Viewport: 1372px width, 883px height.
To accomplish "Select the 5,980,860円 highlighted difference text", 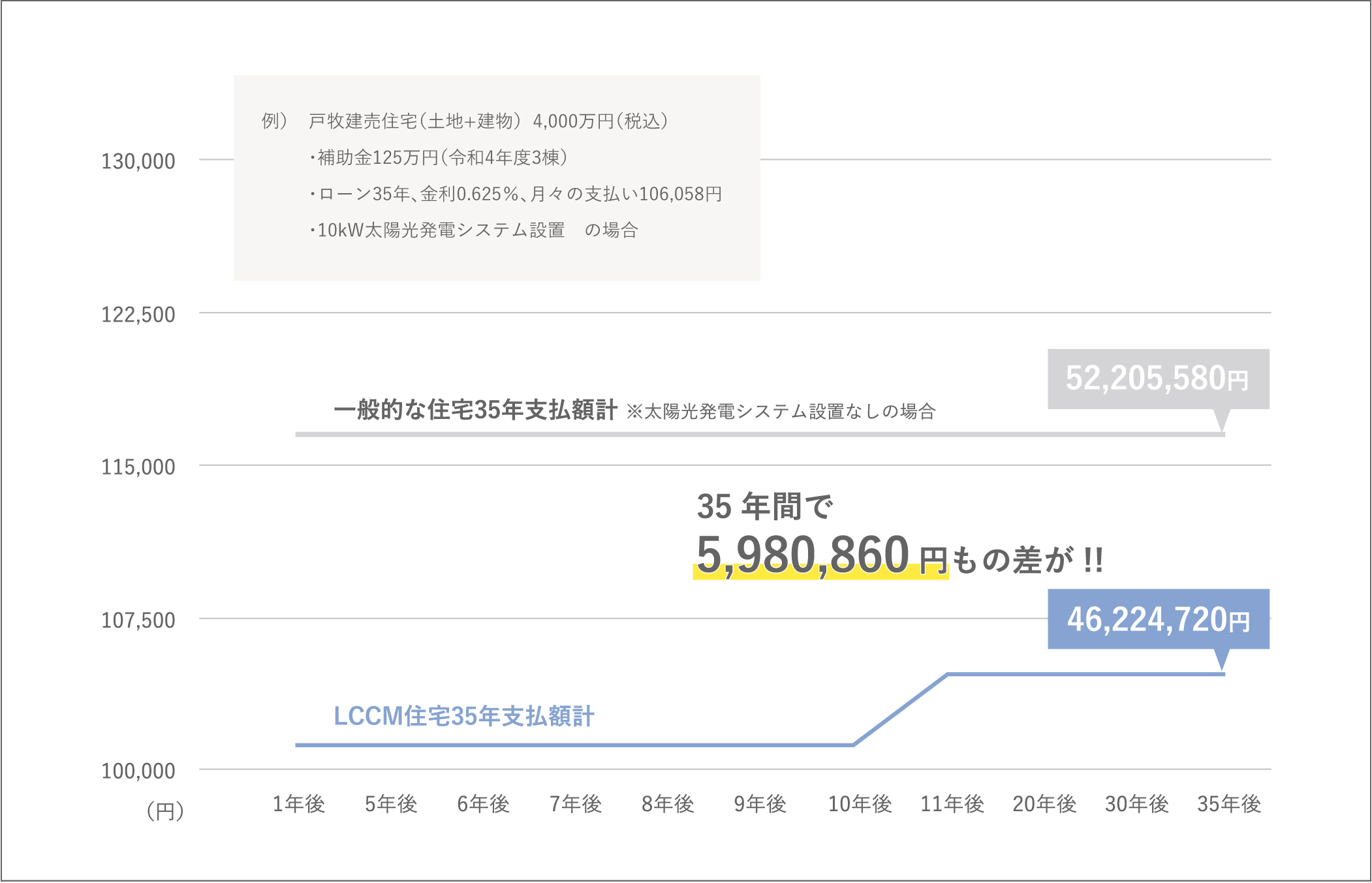I will 821,556.
